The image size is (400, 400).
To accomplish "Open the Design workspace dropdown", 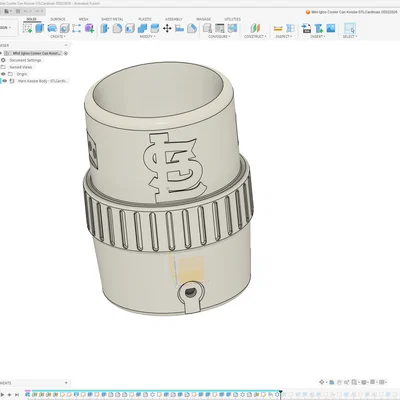I will (6, 28).
